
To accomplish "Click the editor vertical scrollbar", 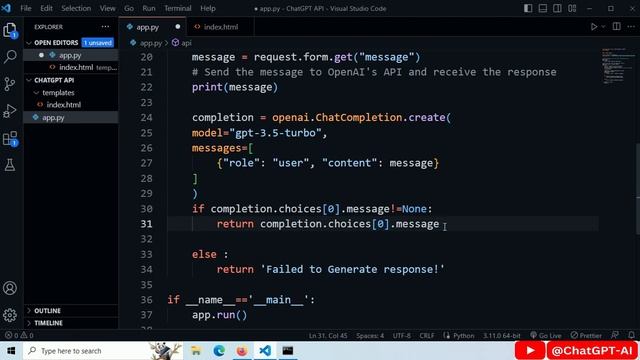I will (637, 189).
